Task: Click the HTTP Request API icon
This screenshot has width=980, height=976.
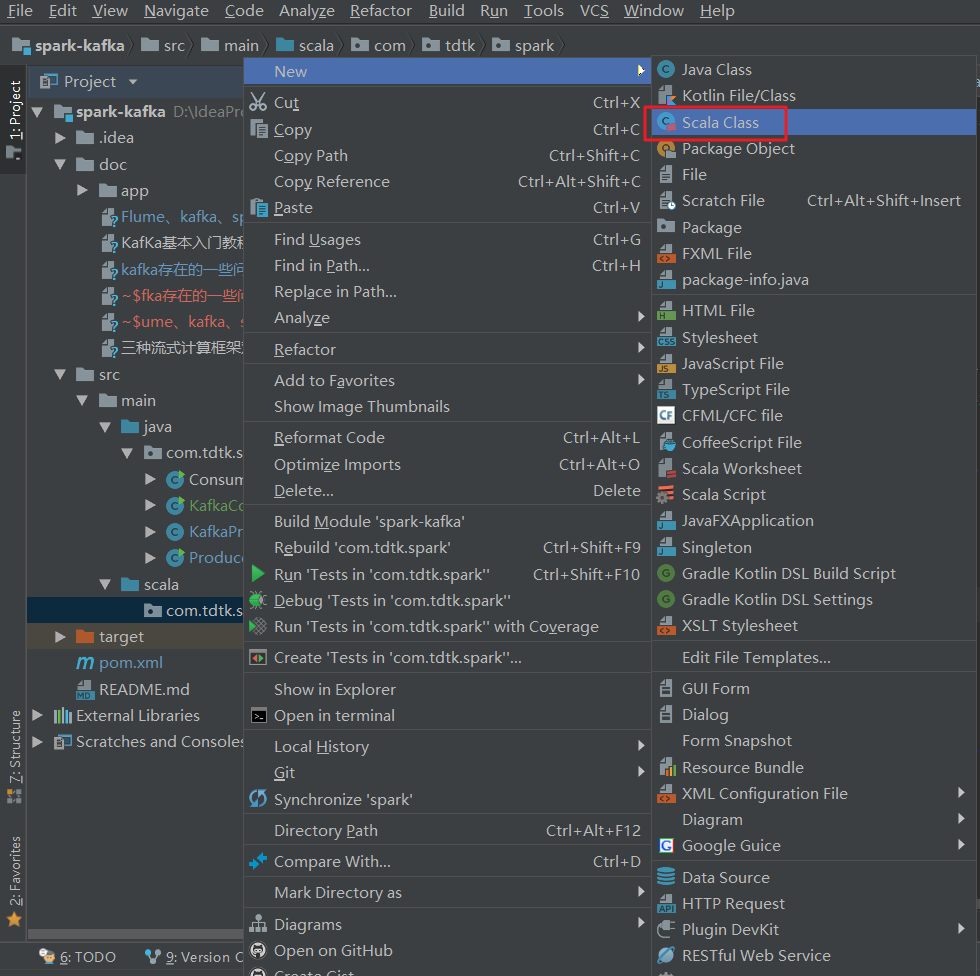Action: [x=666, y=904]
